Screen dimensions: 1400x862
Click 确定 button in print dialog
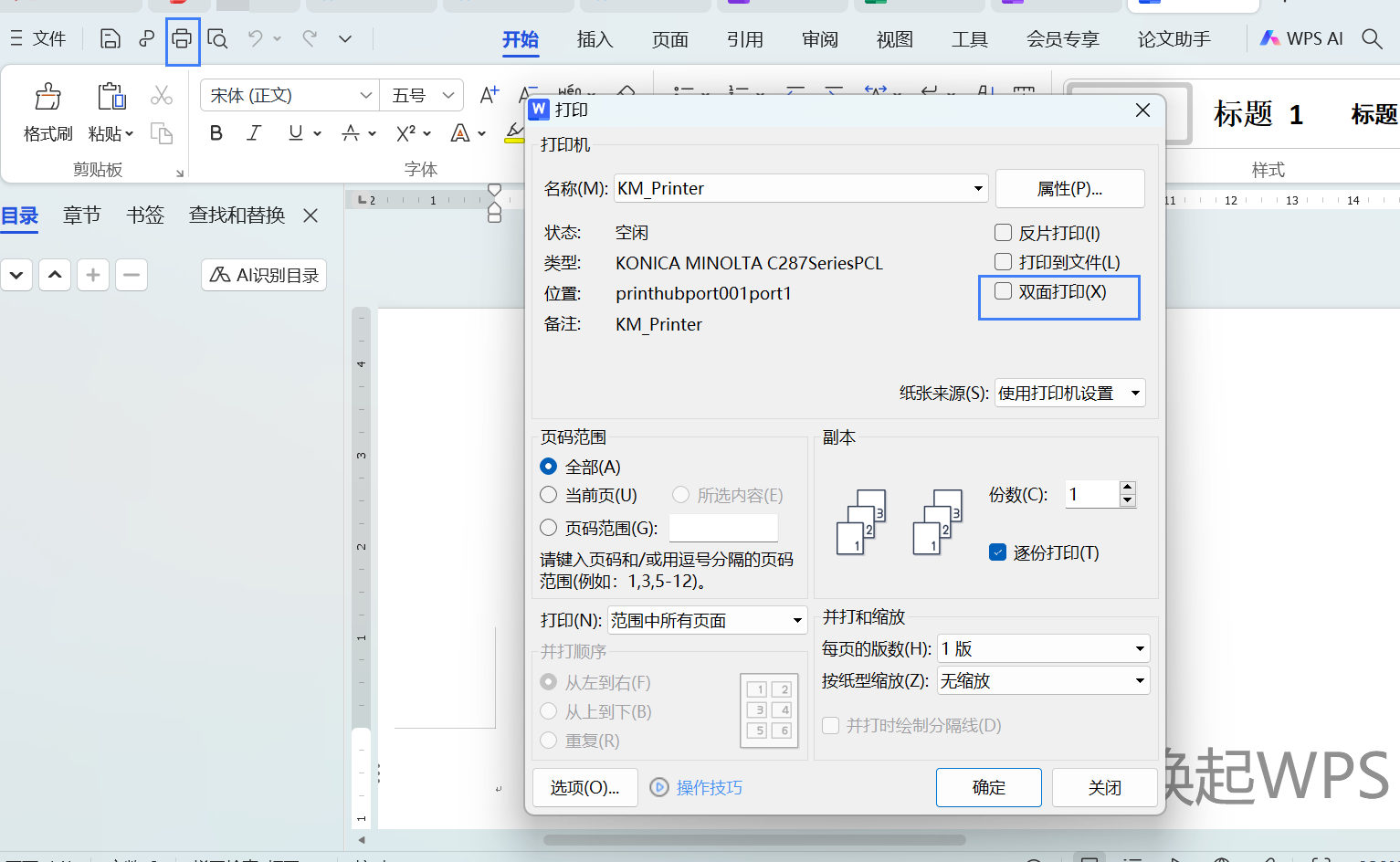pyautogui.click(x=988, y=787)
